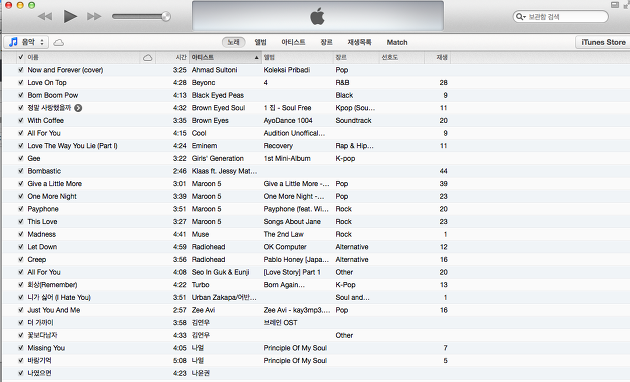The width and height of the screenshot is (630, 382).
Task: Open the Music library dropdown
Action: pyautogui.click(x=26, y=42)
